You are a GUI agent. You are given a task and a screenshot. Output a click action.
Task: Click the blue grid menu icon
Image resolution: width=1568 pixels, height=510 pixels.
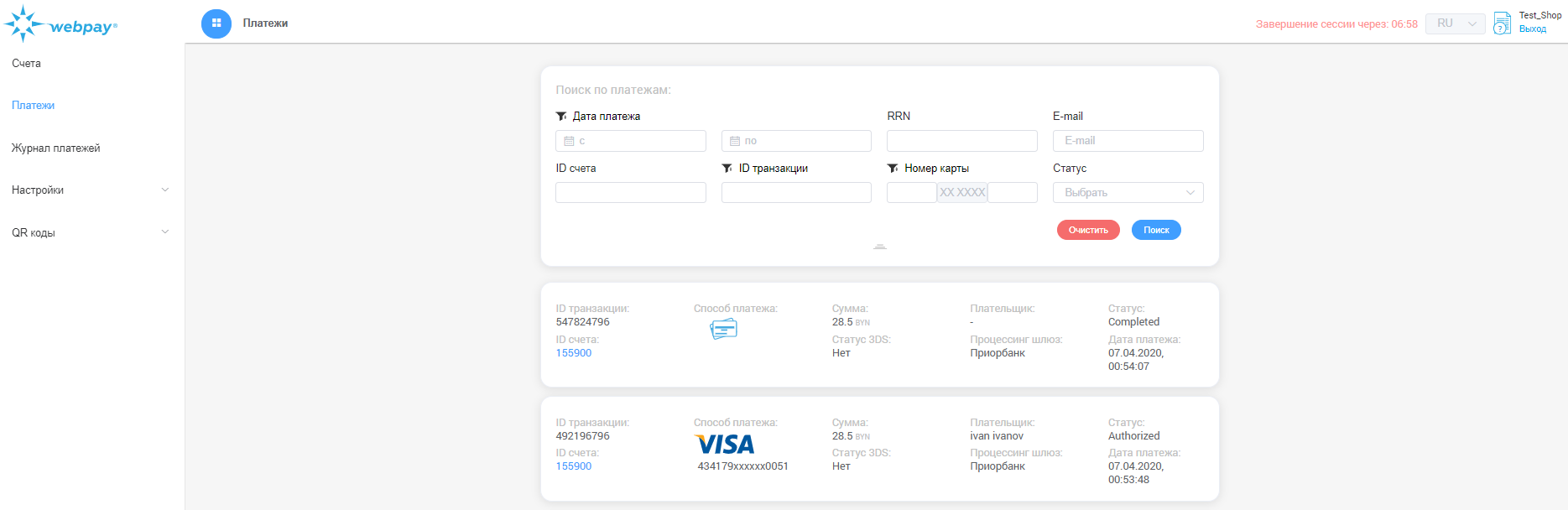point(216,23)
